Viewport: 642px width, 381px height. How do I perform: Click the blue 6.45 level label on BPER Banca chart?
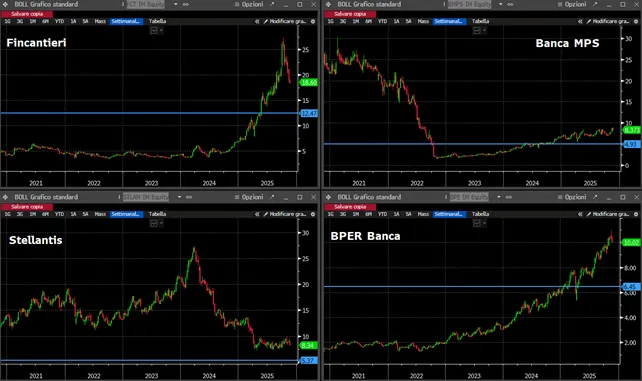pyautogui.click(x=631, y=287)
